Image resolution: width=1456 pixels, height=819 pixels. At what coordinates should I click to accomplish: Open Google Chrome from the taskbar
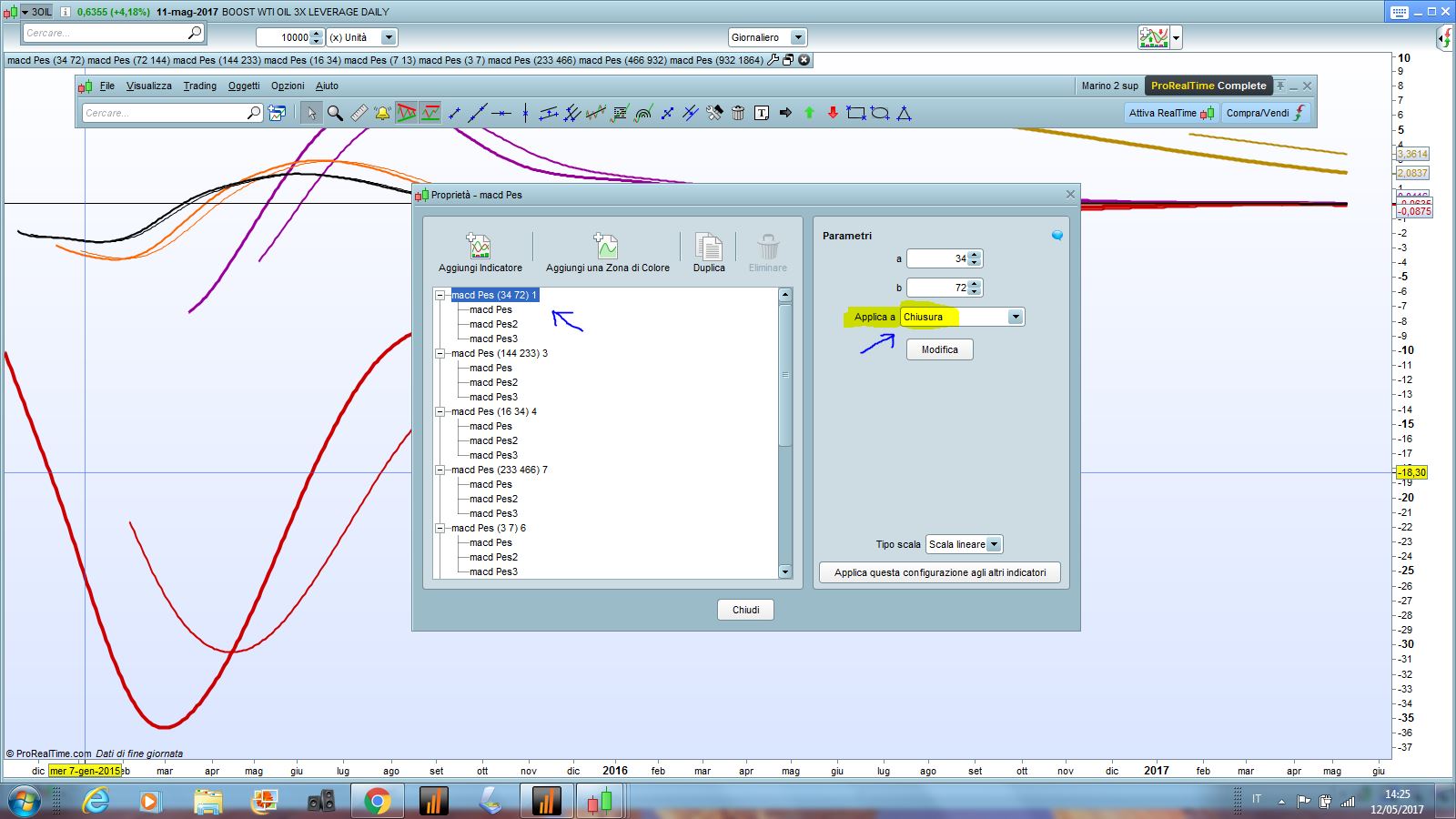(377, 801)
